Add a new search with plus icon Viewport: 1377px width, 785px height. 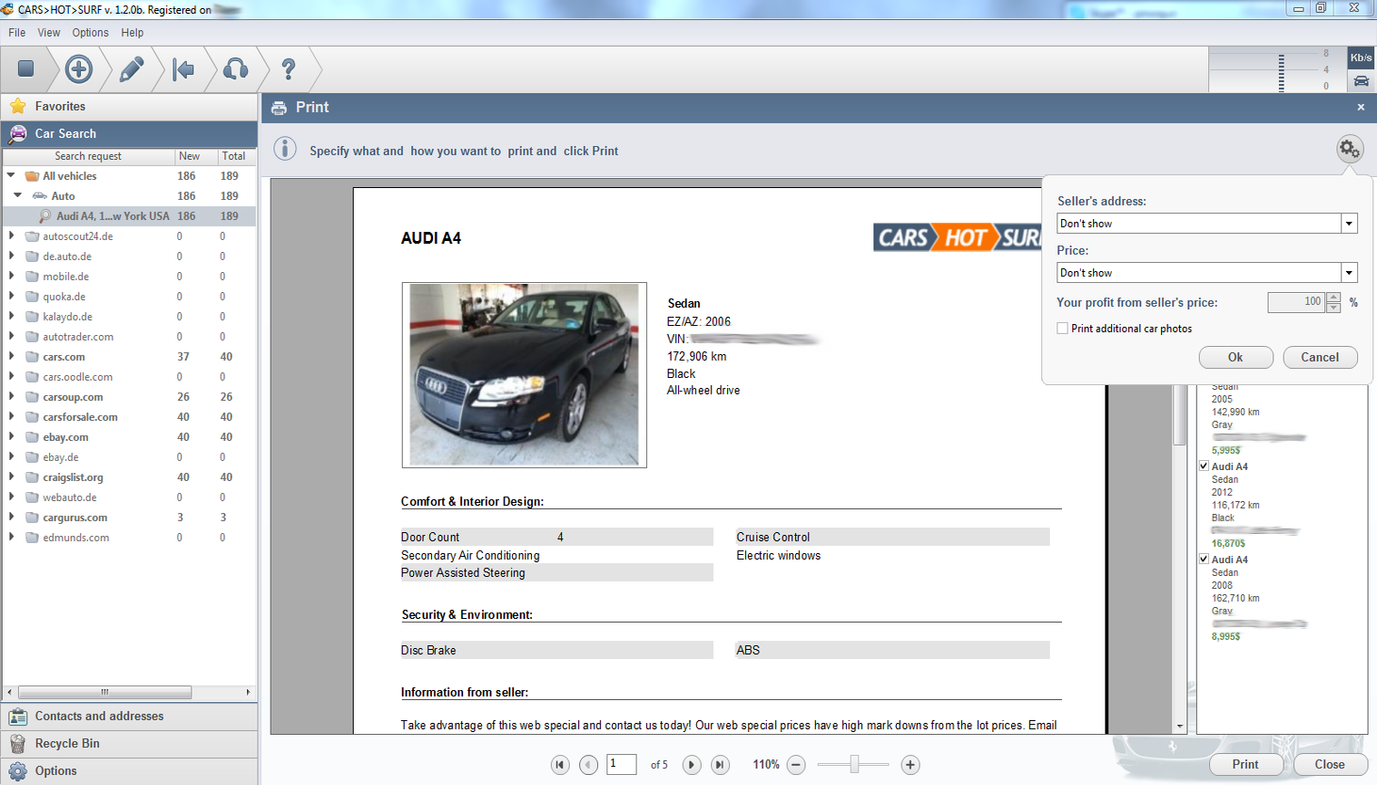(79, 69)
